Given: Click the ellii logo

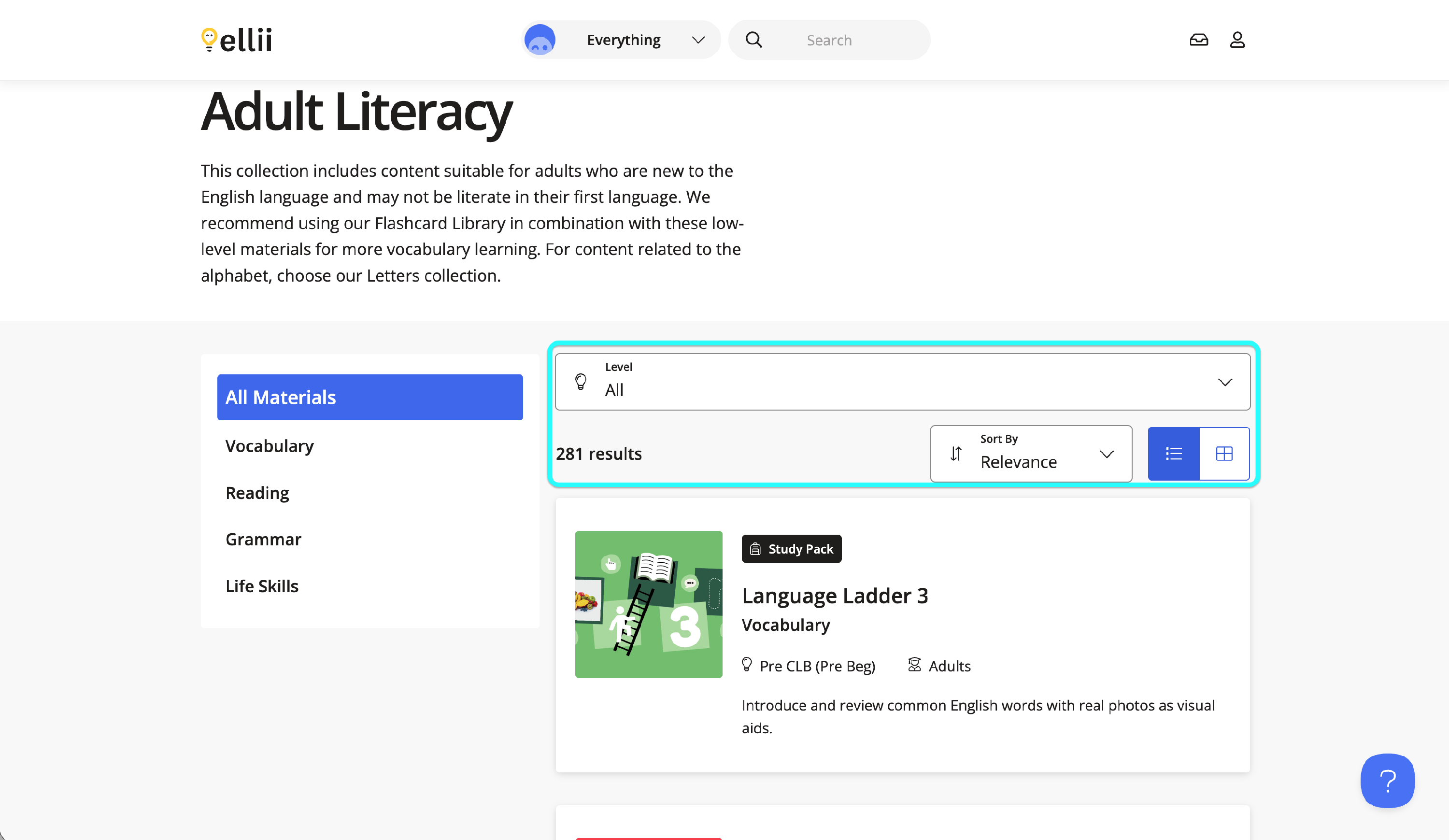Looking at the screenshot, I should tap(236, 40).
